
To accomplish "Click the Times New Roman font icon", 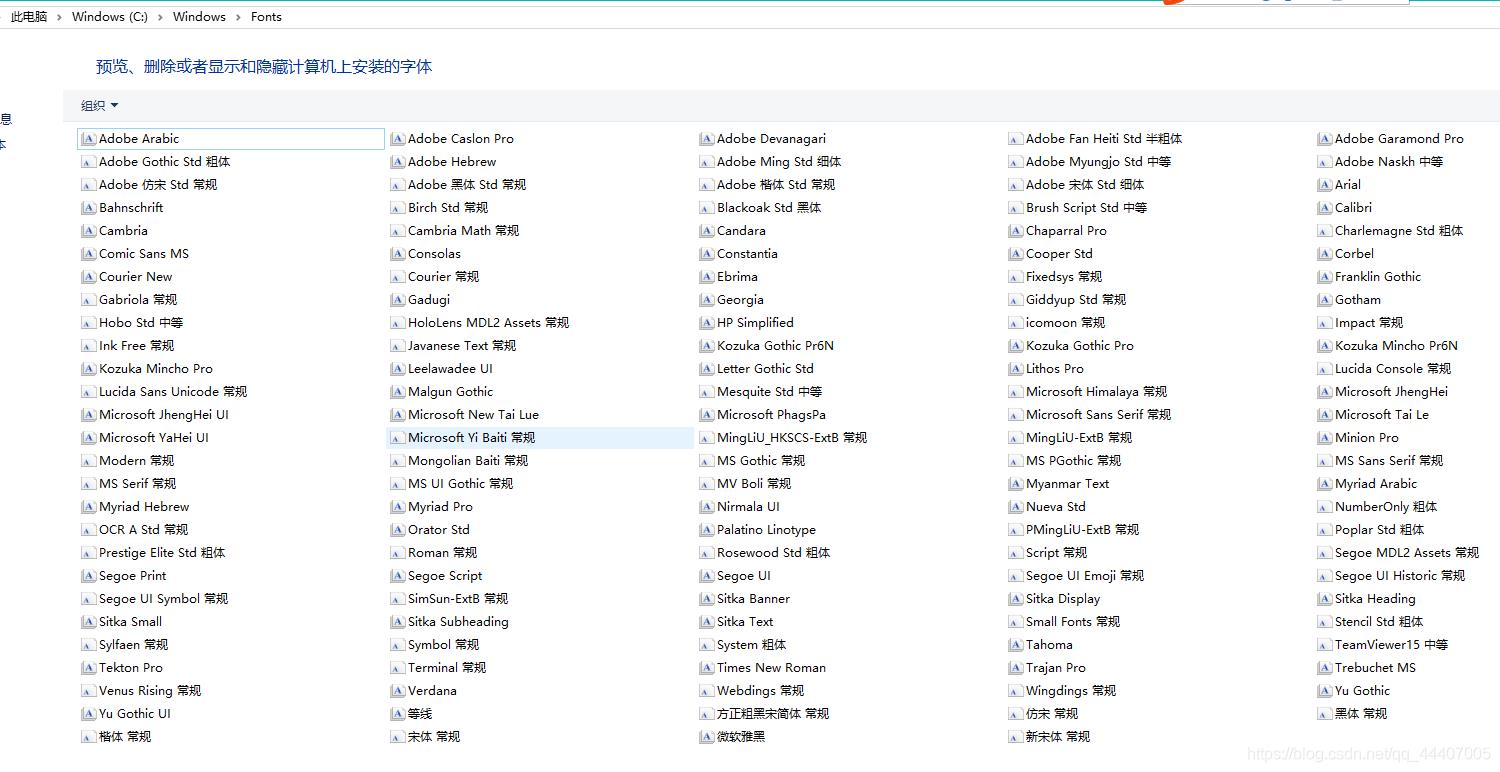I will point(706,668).
